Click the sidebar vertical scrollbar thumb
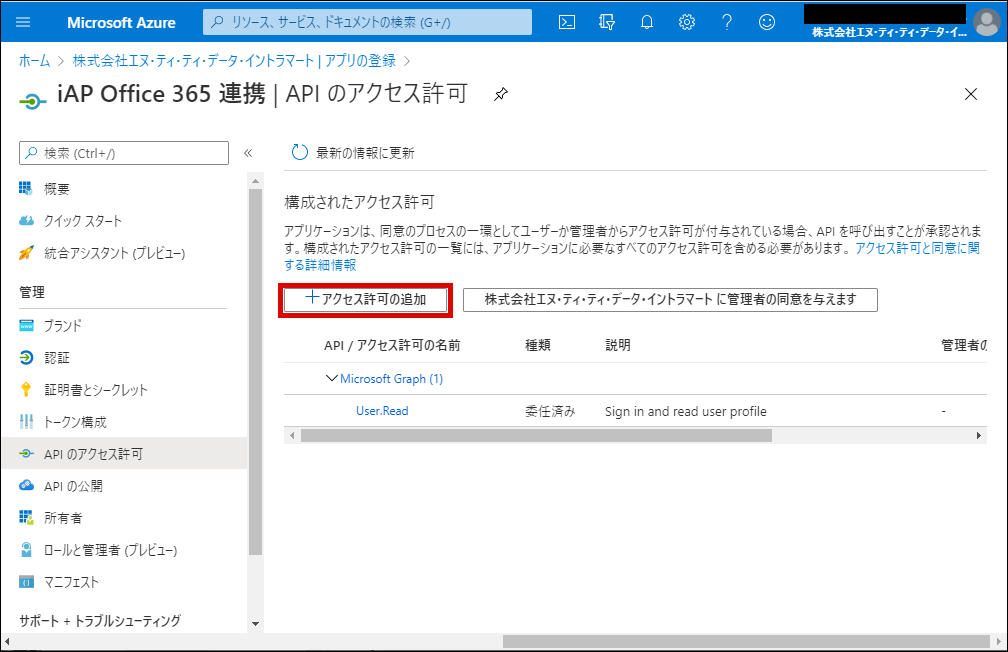 [255, 372]
